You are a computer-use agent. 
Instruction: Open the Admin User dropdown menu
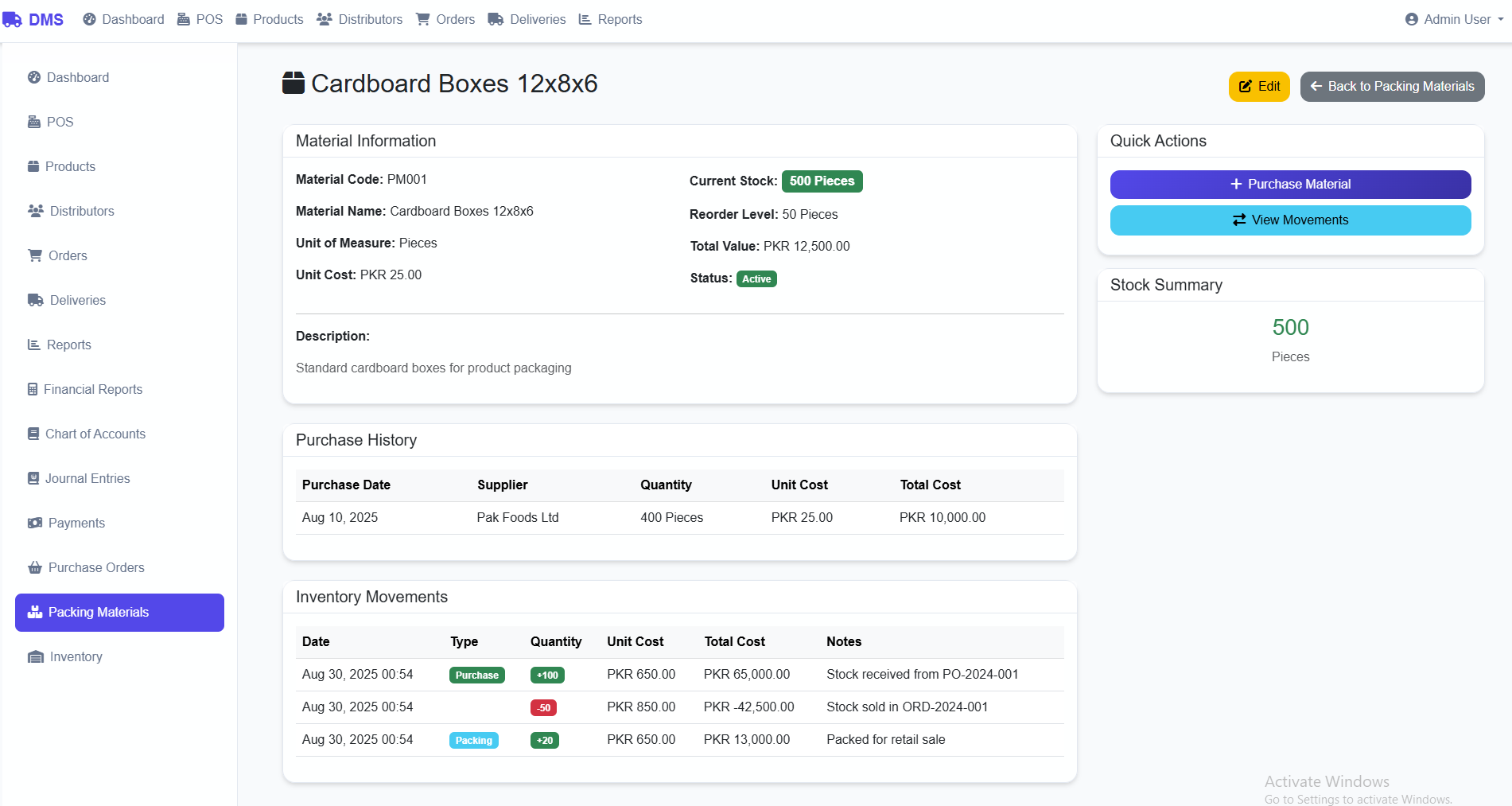tap(1454, 20)
